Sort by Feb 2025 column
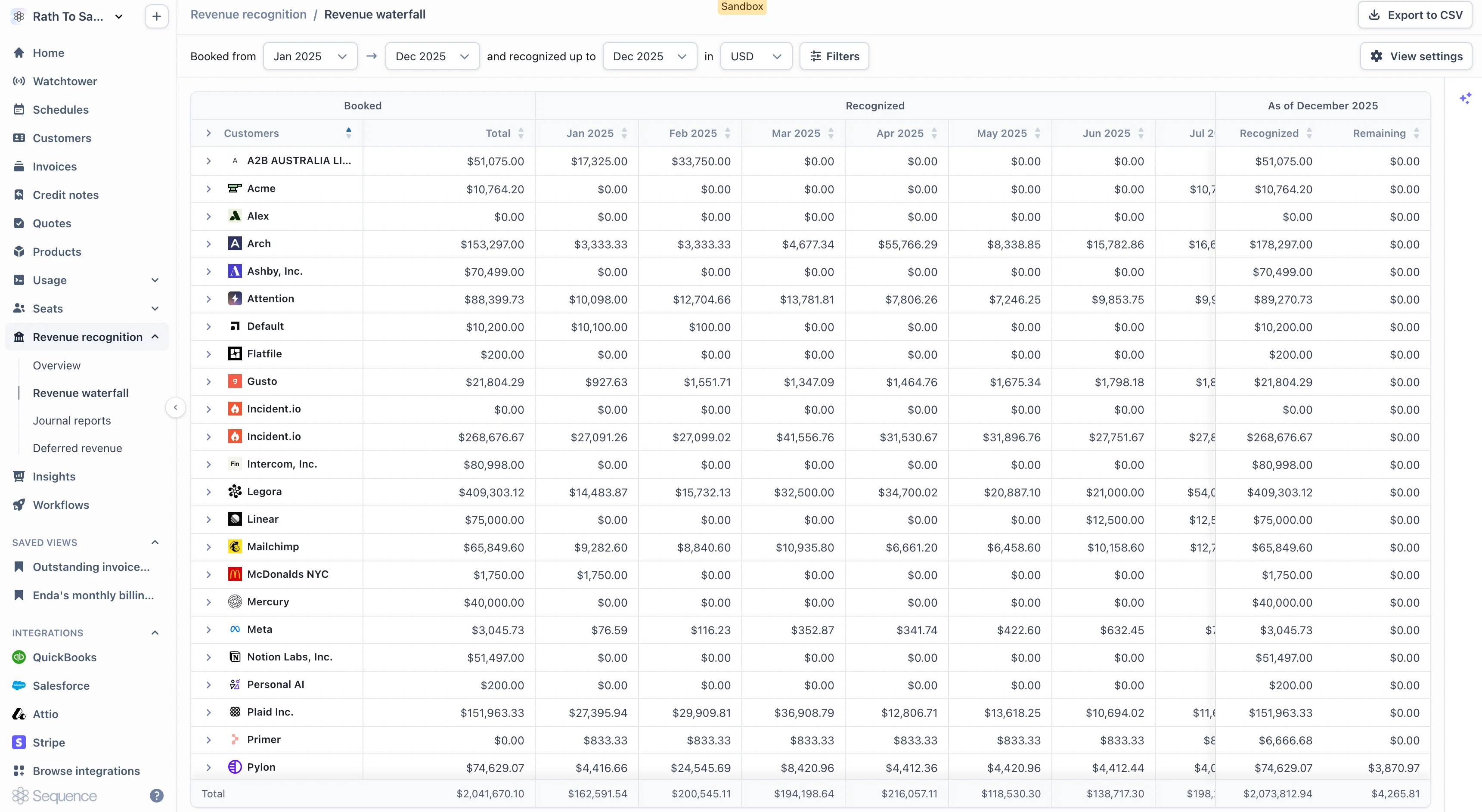Screen dimensions: 1482x812 (x=727, y=133)
